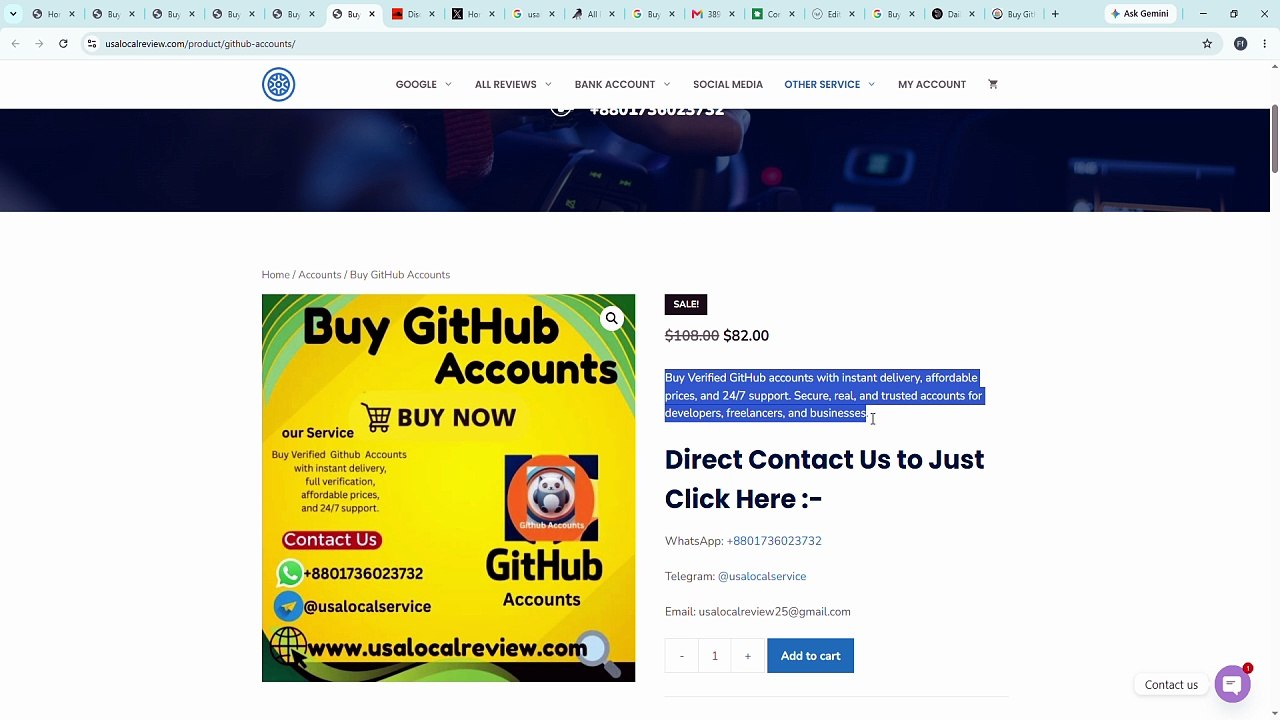
Task: Click the email usalocalreview25@gmail.com text
Action: point(774,612)
